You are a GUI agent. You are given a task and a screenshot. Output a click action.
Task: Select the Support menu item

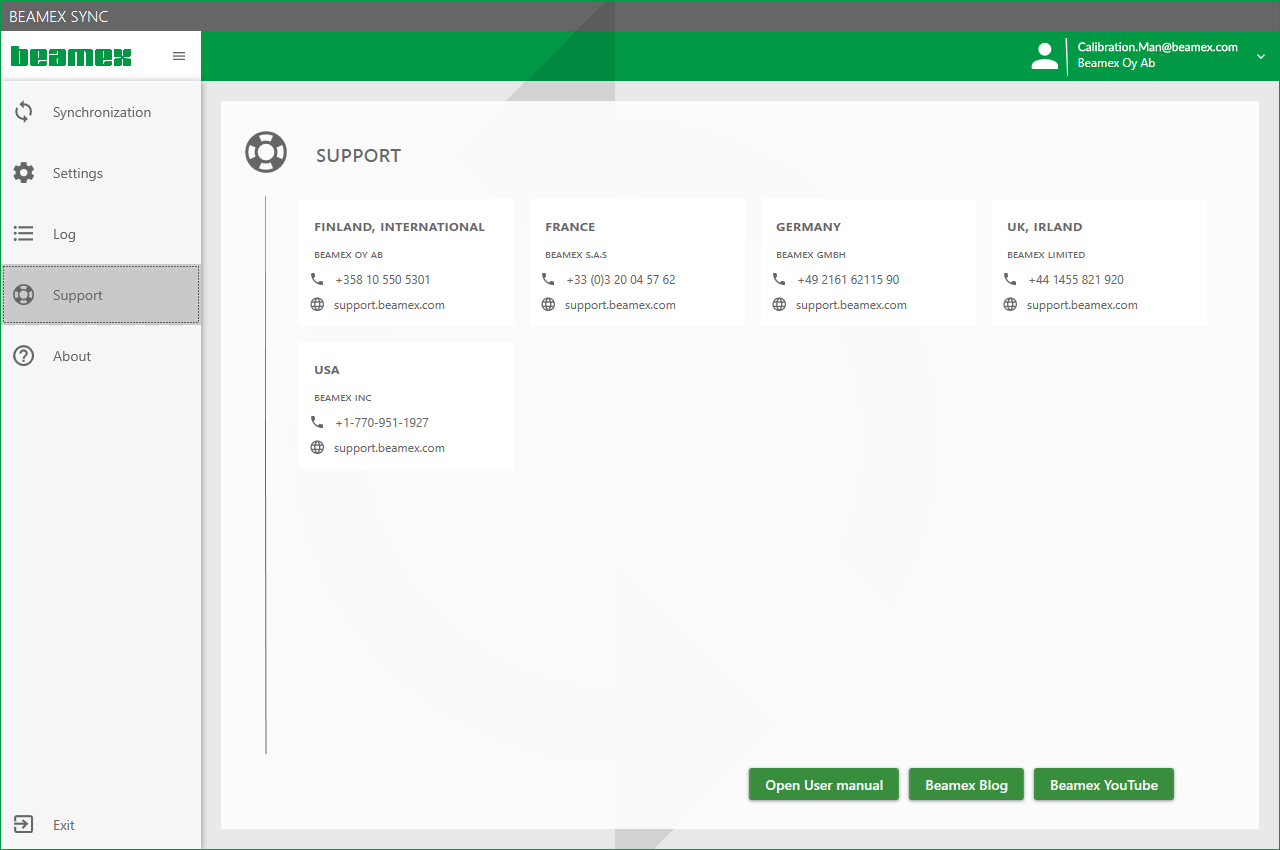[x=101, y=295]
